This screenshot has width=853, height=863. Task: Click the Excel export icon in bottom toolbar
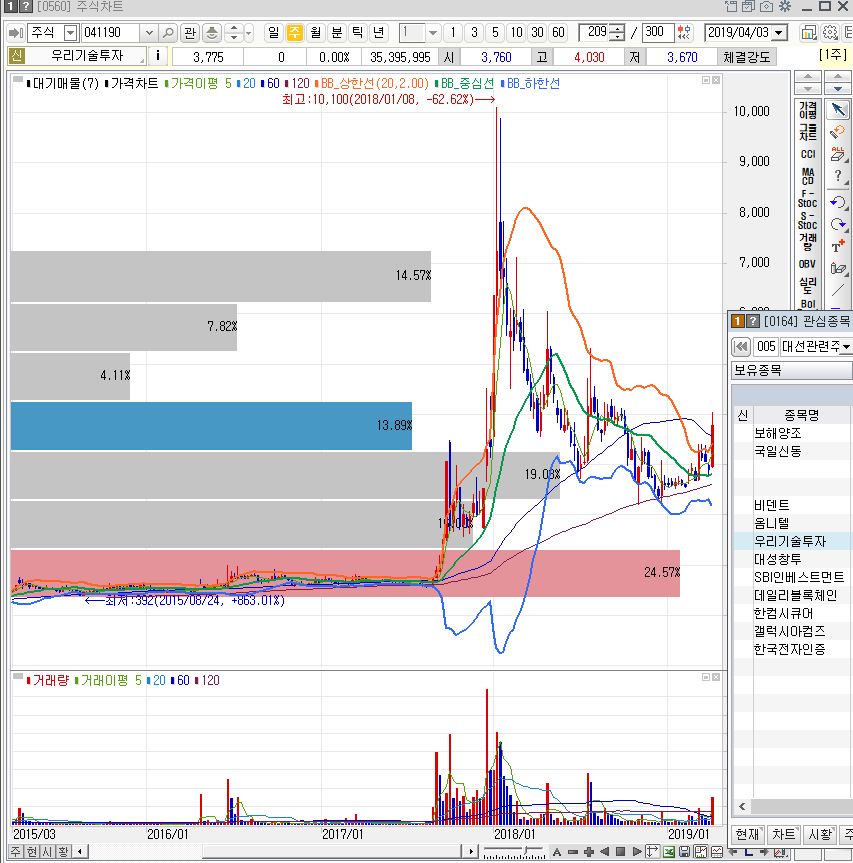tap(669, 851)
